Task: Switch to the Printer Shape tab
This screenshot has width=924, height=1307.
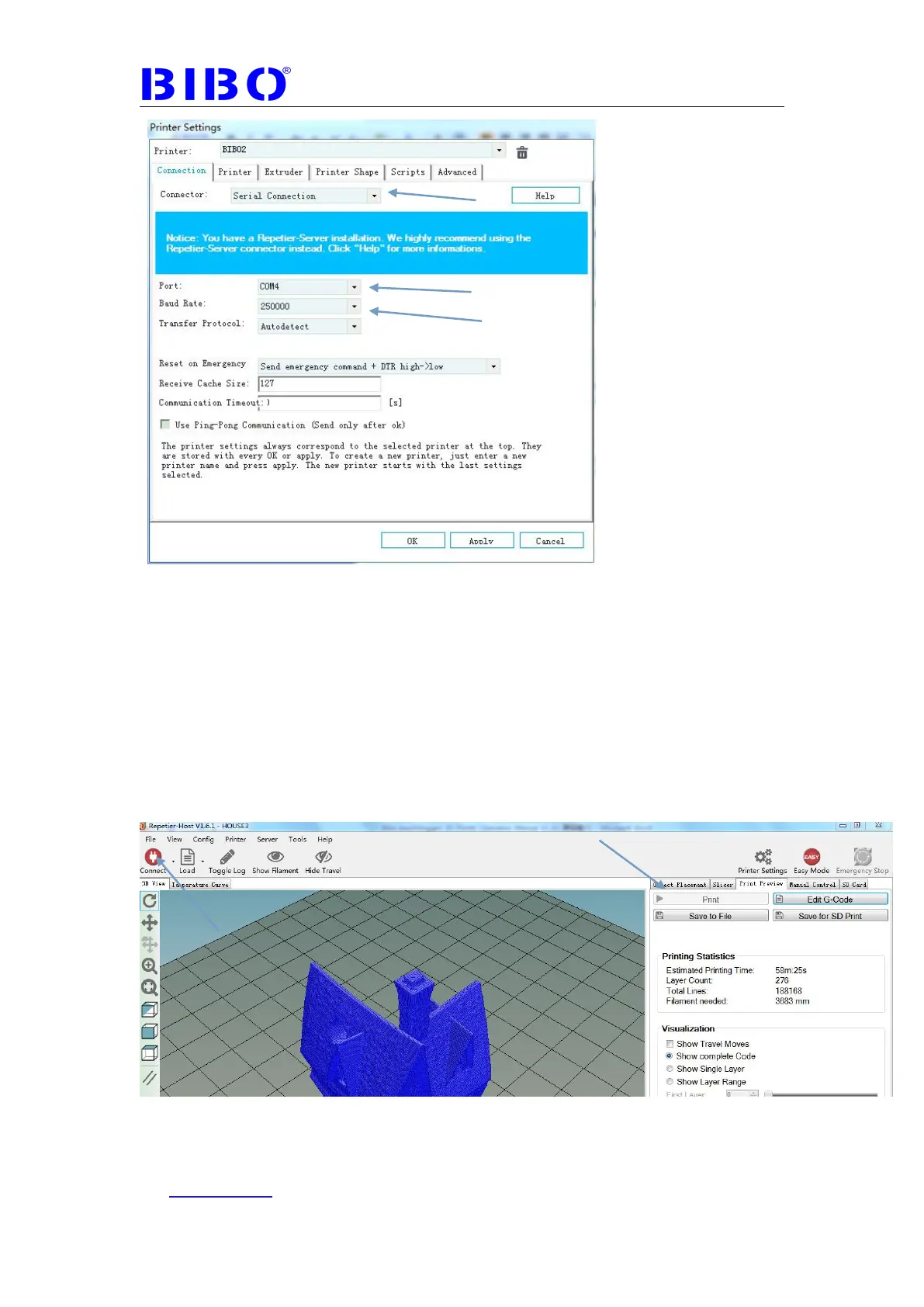Action: pos(347,172)
